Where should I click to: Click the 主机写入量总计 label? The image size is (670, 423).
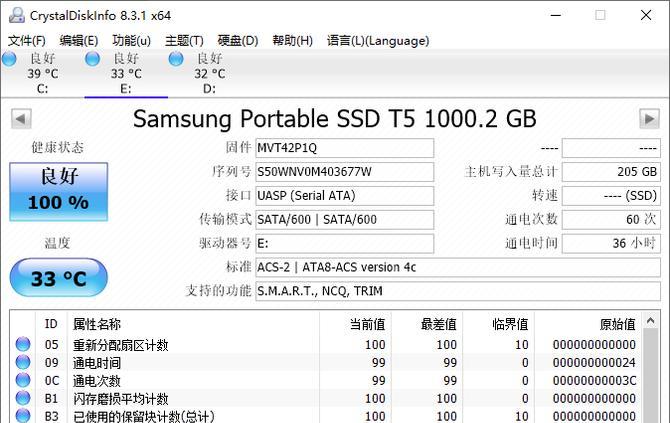511,172
